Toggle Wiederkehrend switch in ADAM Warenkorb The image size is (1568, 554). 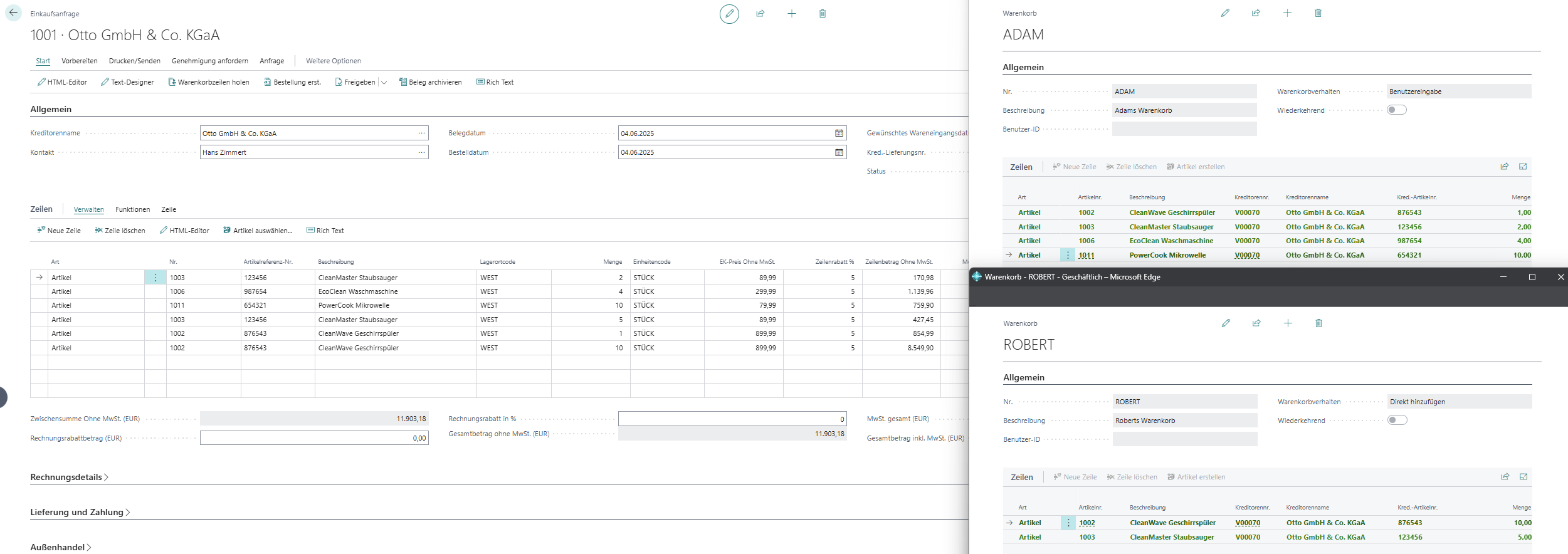tap(1397, 110)
